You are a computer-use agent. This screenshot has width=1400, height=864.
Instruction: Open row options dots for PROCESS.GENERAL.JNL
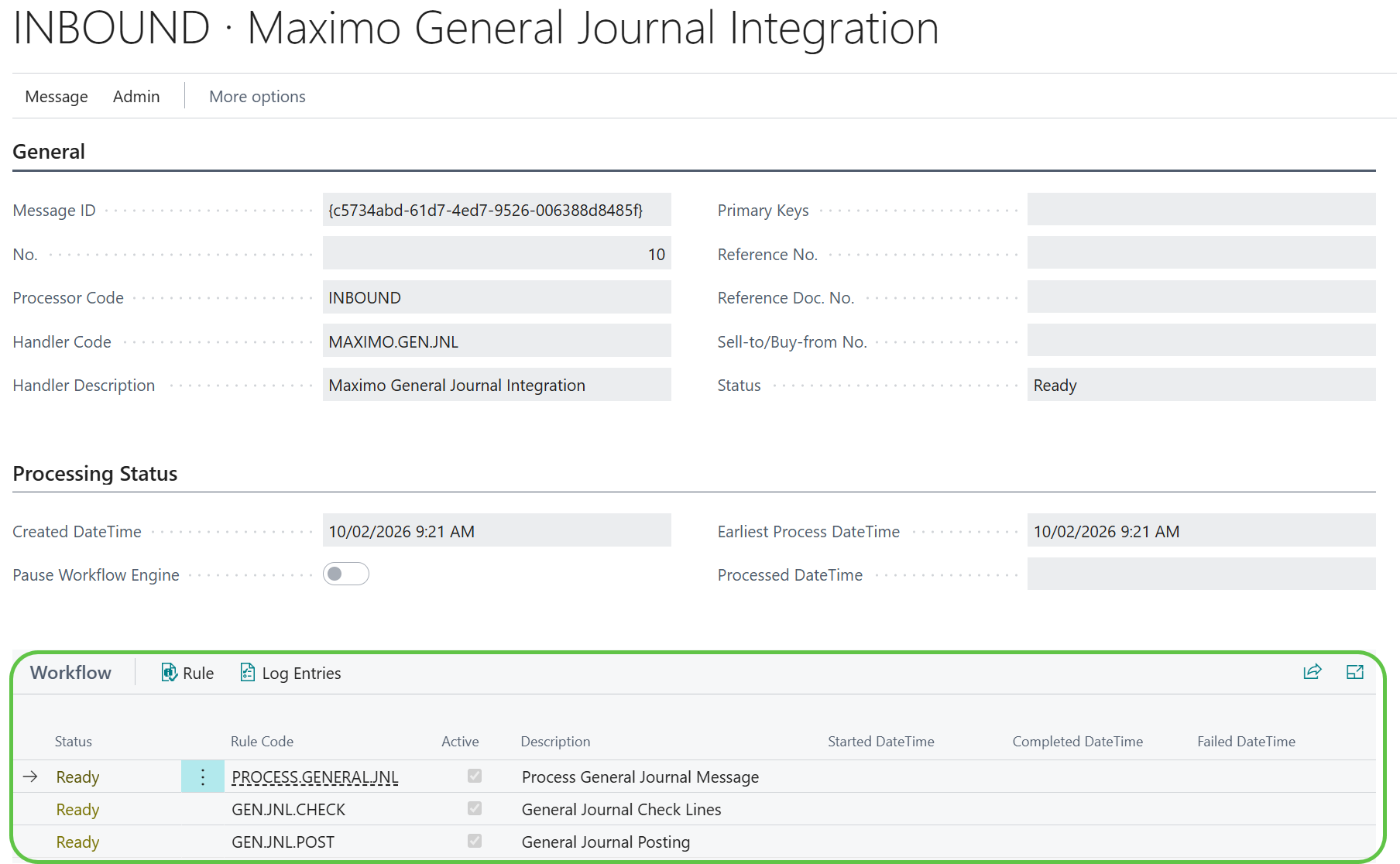203,777
